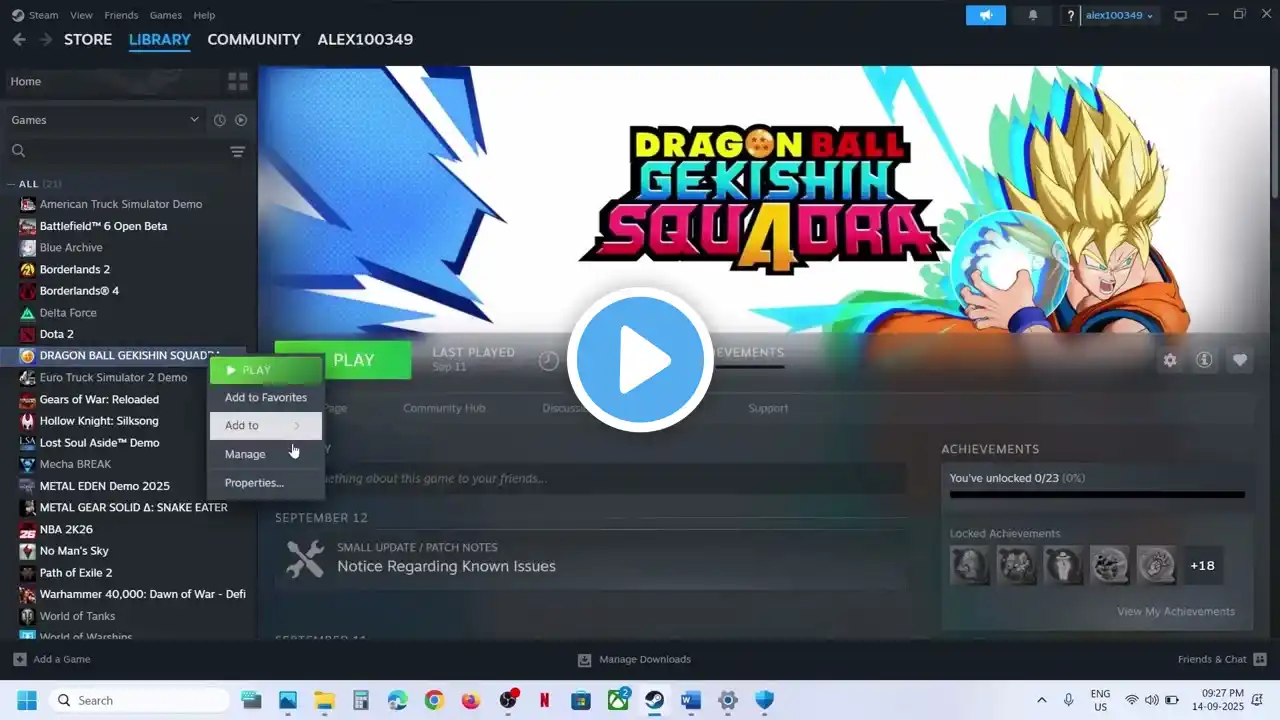Click the main page vertical scrollbar
Viewport: 1280px width, 720px height.
(x=1274, y=135)
